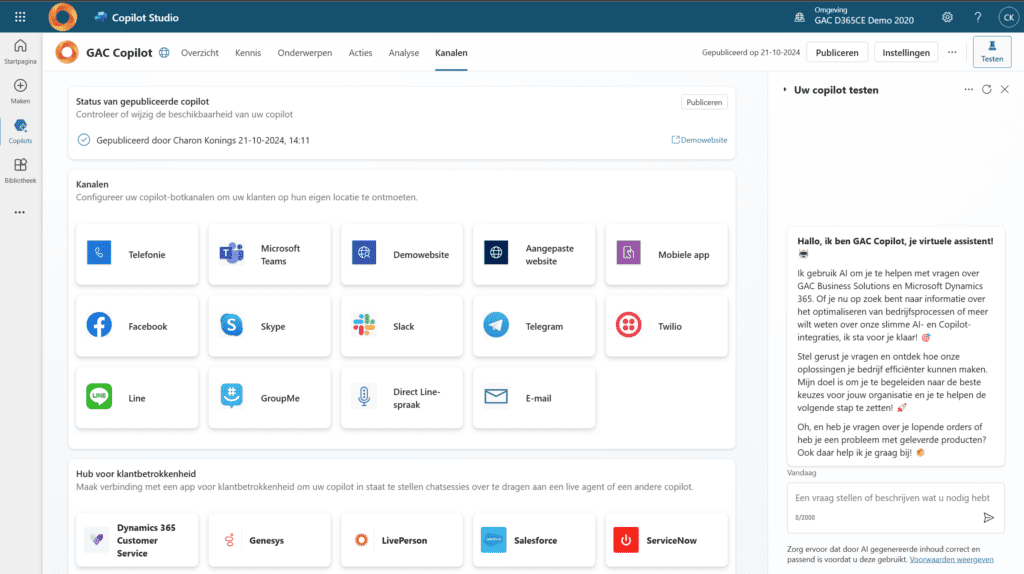Click the send message arrow

989,518
